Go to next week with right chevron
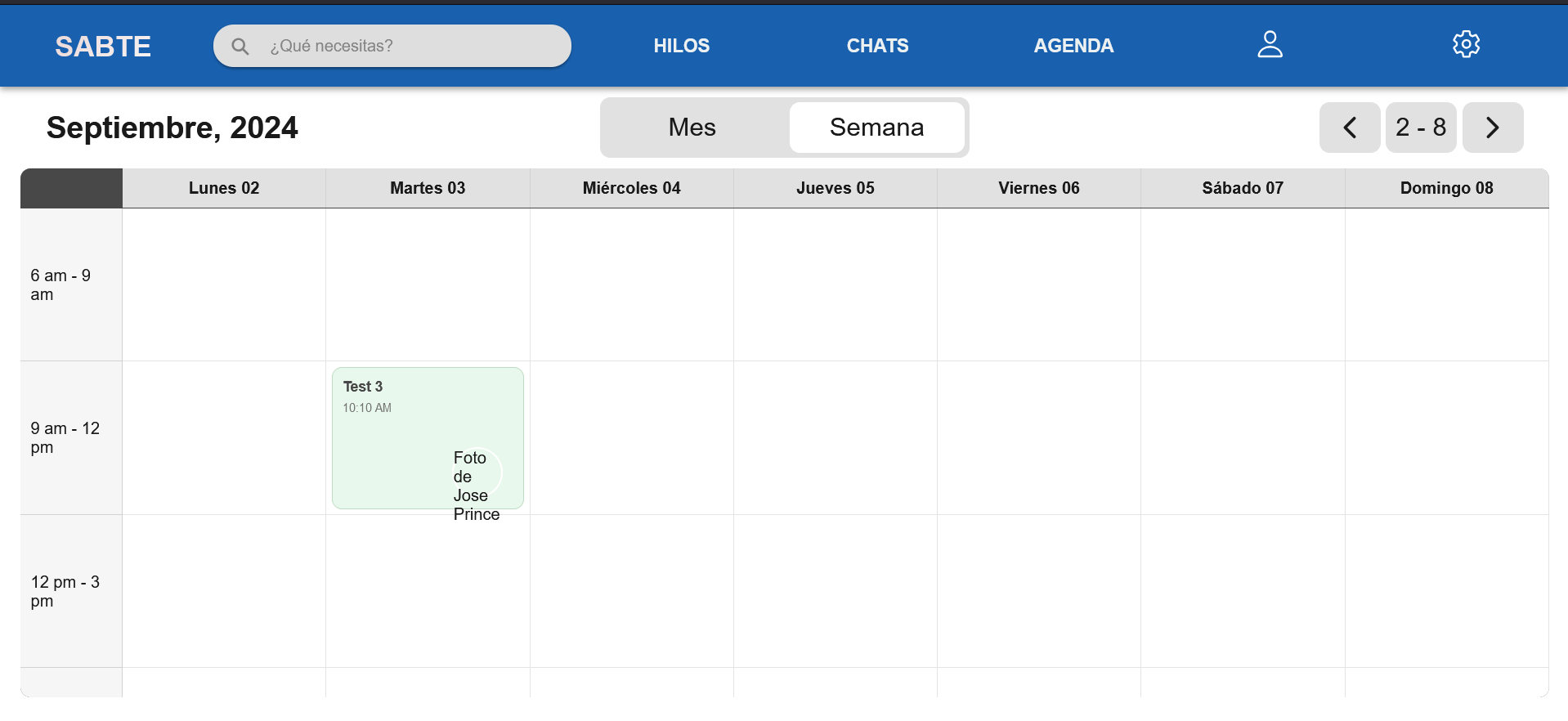The image size is (1568, 721). [x=1492, y=128]
